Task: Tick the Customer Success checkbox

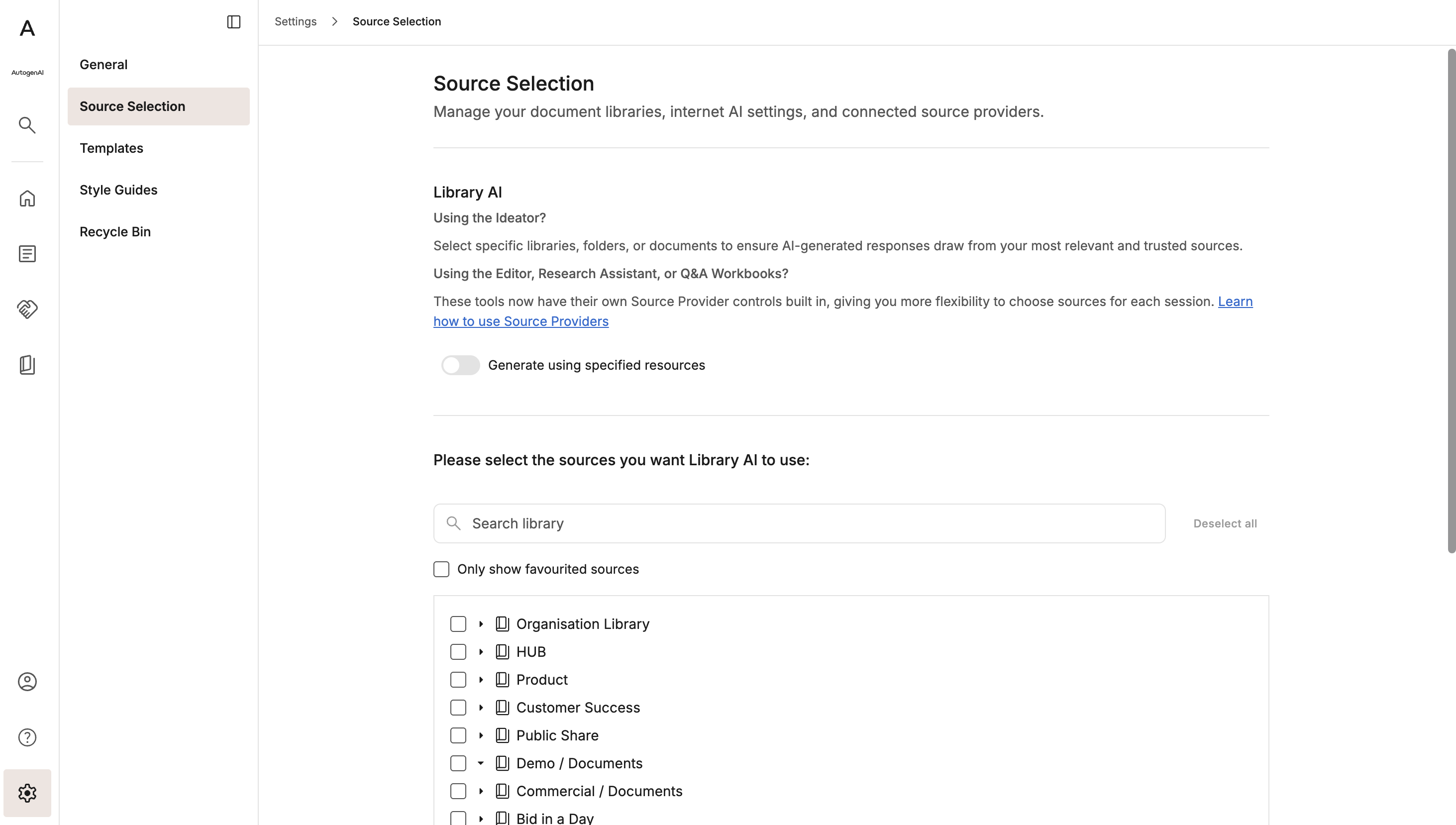Action: pos(458,707)
